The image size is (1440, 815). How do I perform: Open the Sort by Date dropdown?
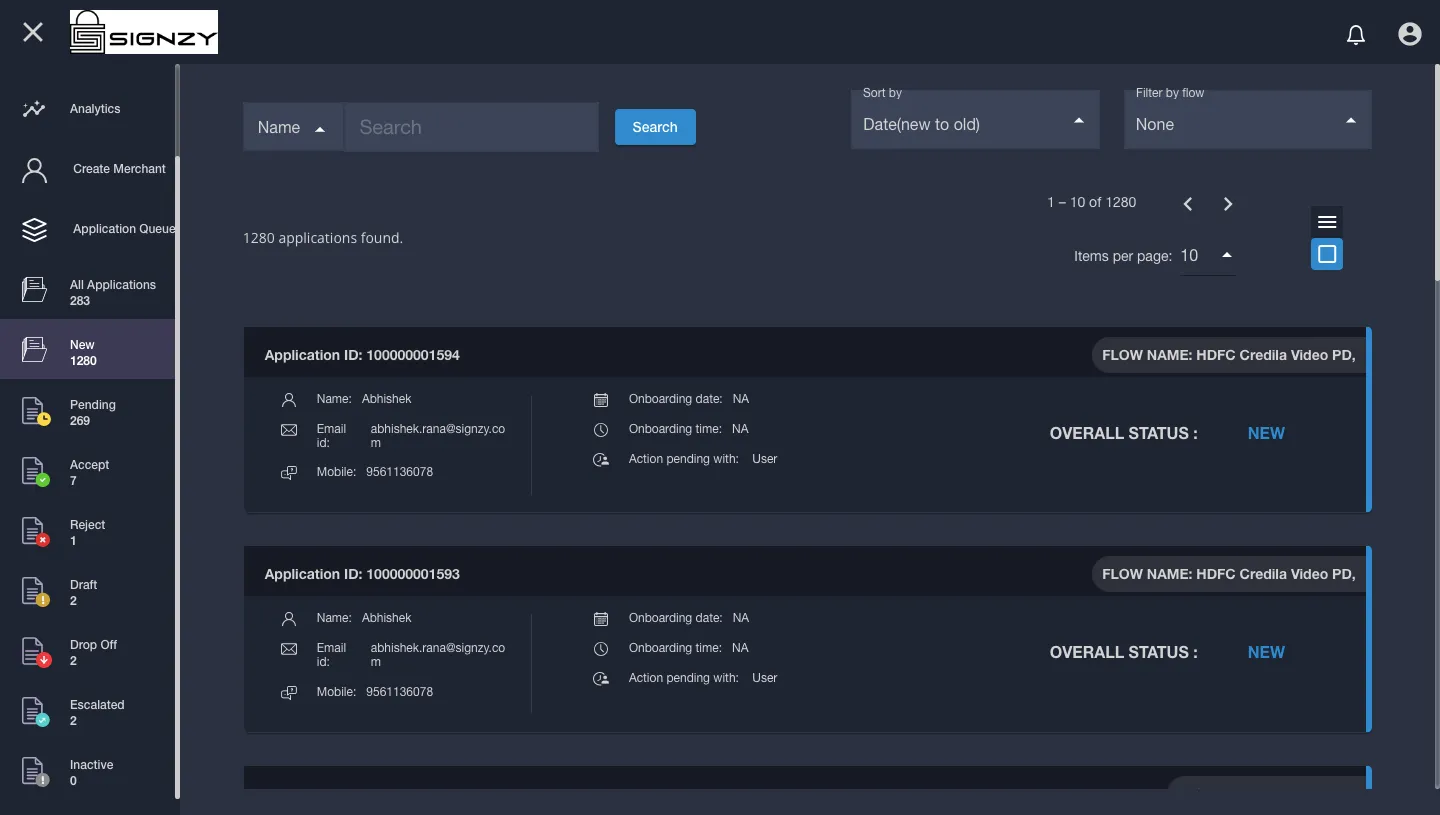pos(975,120)
